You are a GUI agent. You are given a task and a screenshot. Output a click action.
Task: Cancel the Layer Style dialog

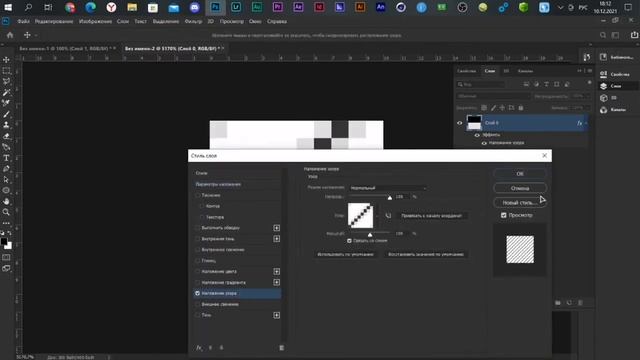520,188
